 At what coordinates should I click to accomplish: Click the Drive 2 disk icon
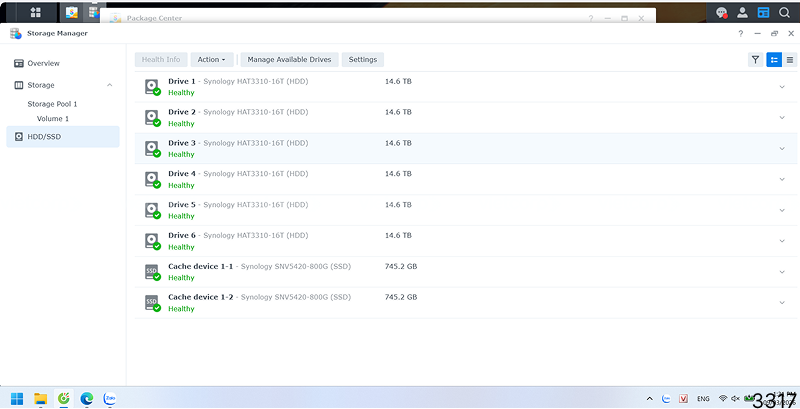tap(153, 118)
